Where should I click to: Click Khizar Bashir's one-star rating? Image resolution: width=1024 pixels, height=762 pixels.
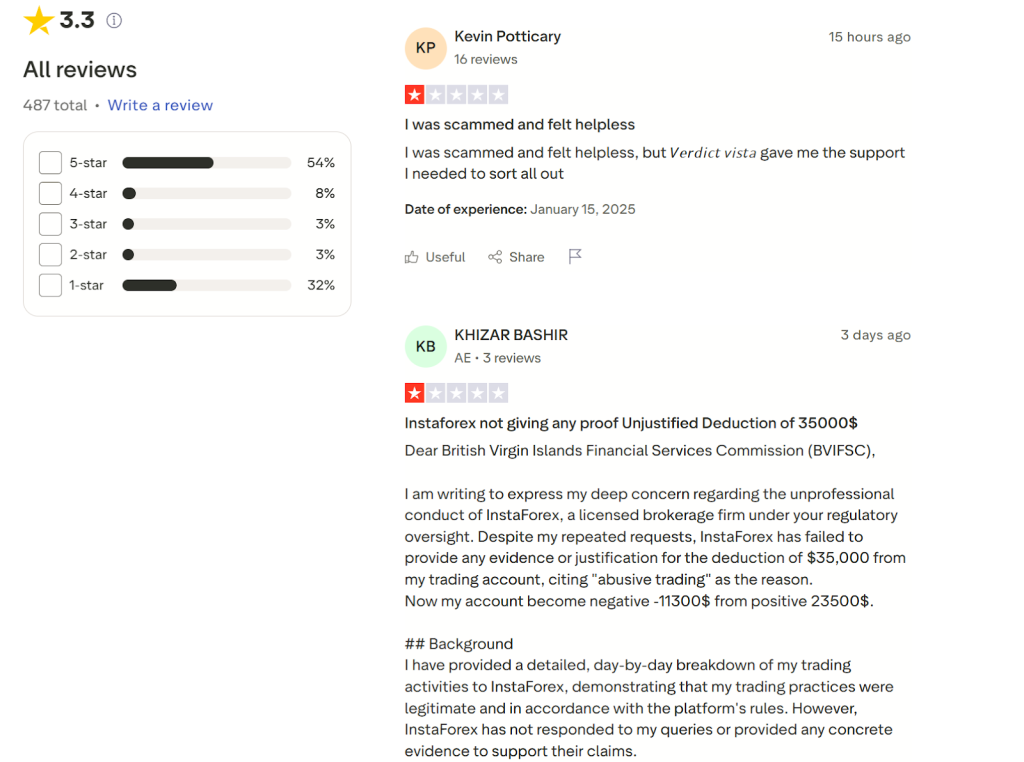[456, 393]
